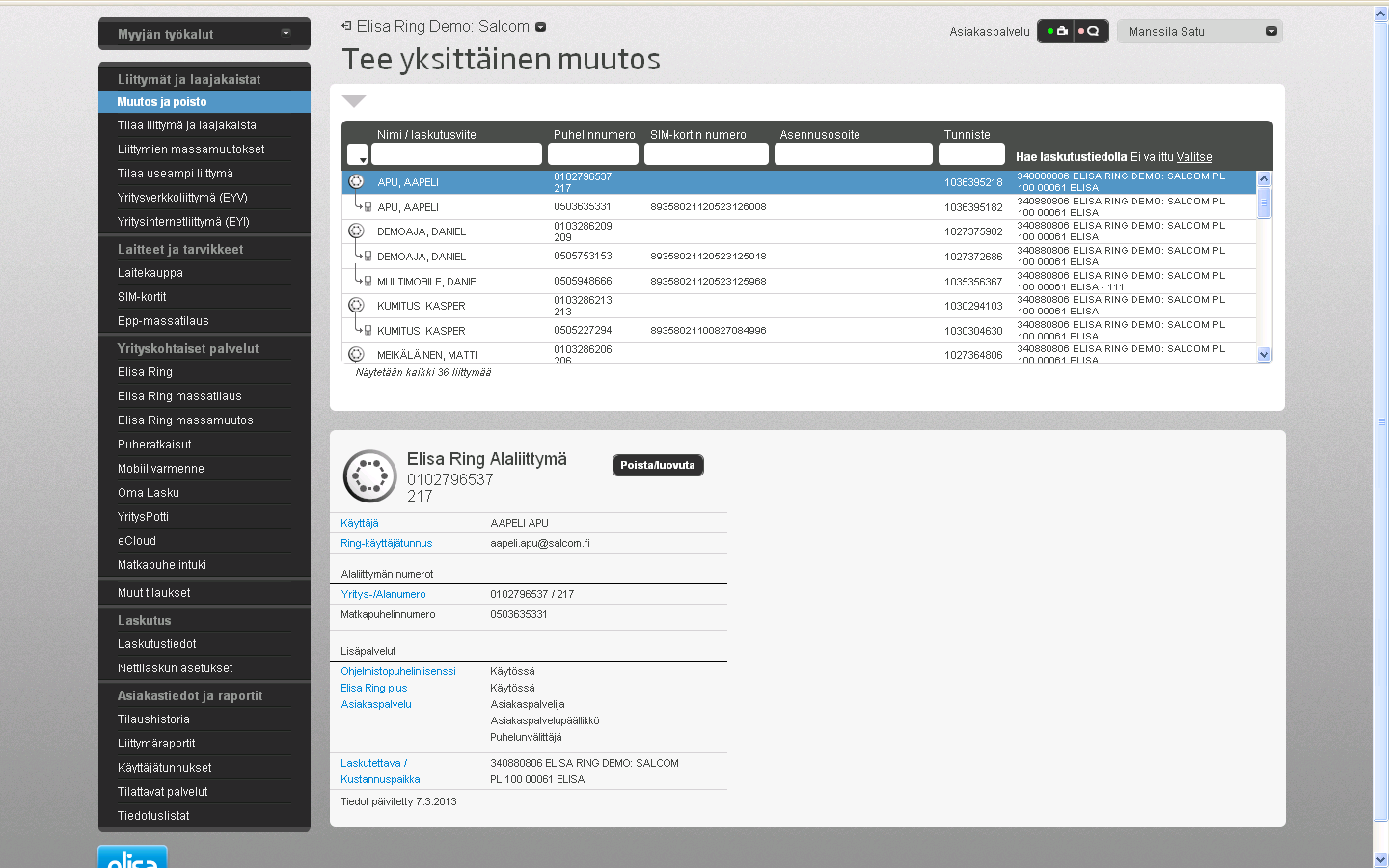This screenshot has height=868, width=1389.
Task: Open Liittymien massamuutokset
Action: (x=191, y=149)
